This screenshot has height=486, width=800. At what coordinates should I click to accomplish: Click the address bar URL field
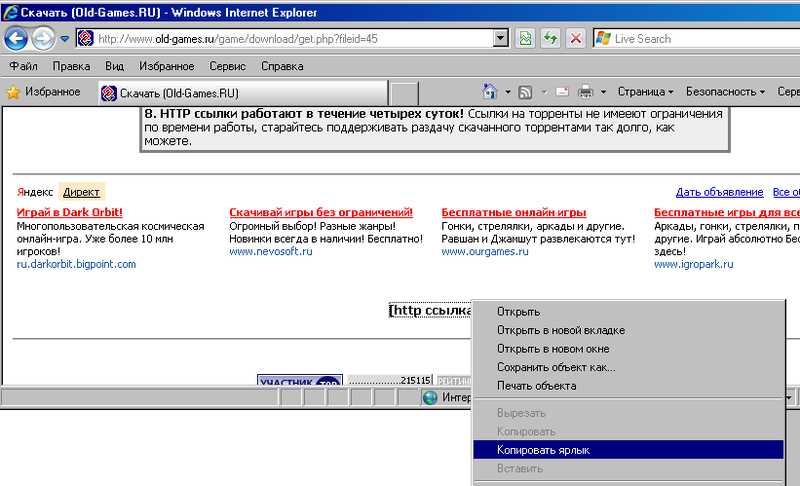pyautogui.click(x=294, y=39)
